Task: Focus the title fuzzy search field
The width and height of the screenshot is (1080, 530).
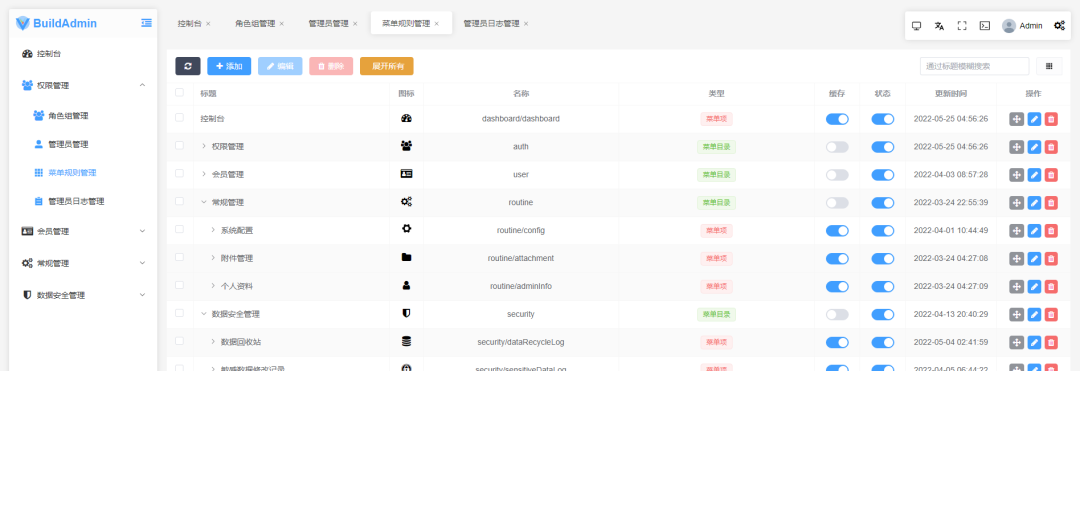Action: tap(975, 66)
